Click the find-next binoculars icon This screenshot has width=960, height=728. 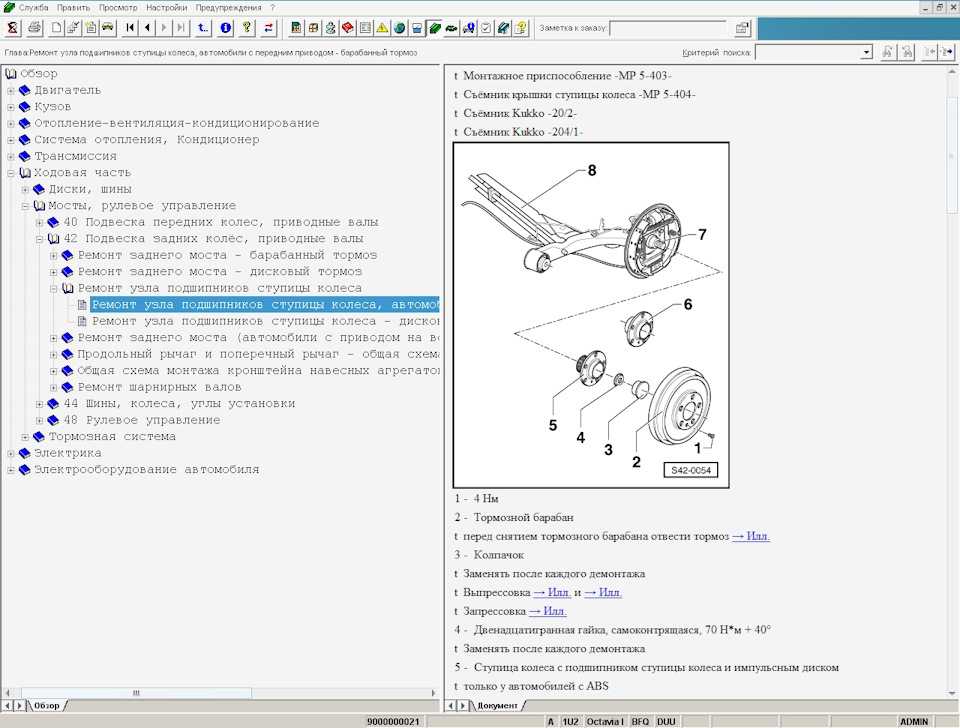click(x=907, y=53)
